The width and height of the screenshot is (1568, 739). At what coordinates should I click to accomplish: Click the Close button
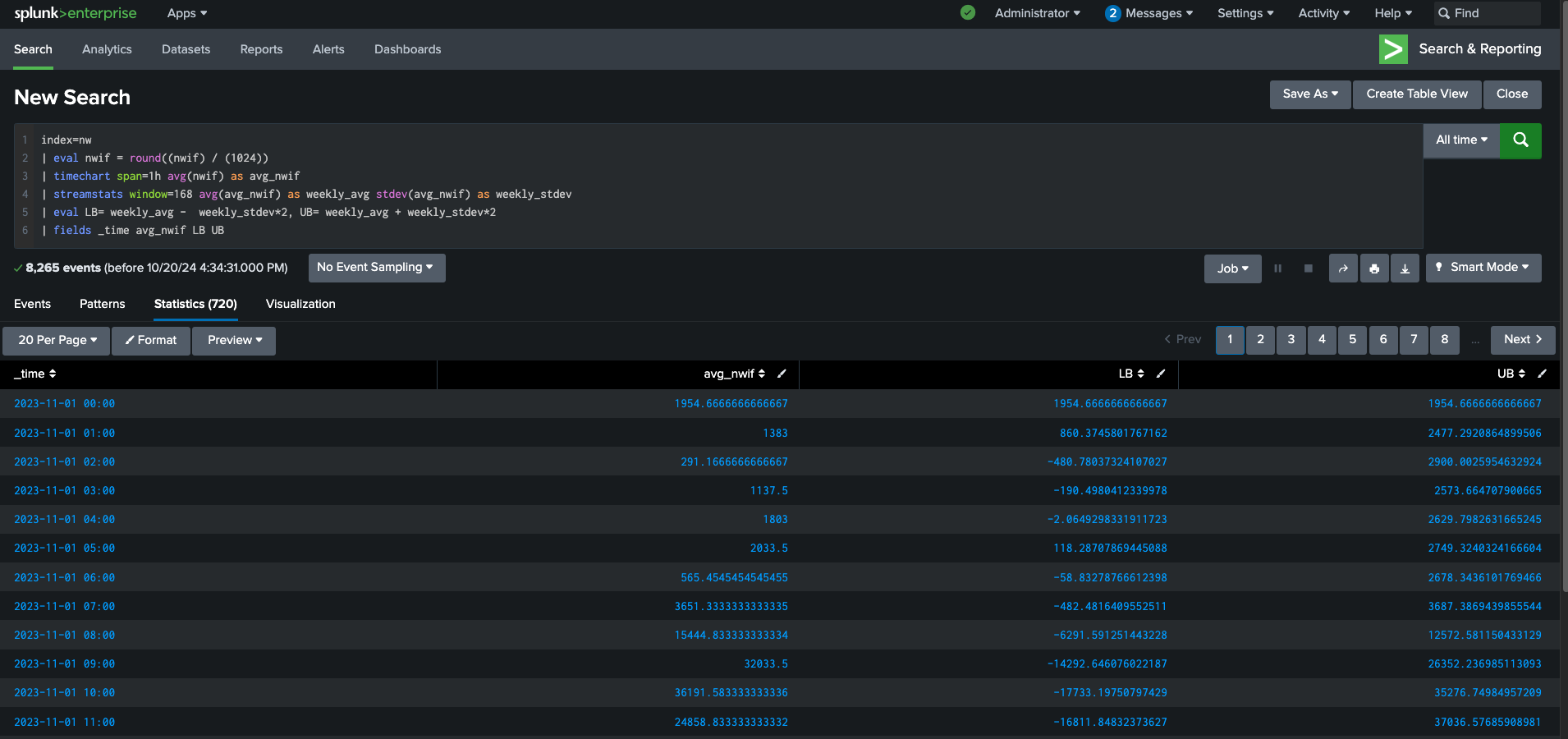1512,94
